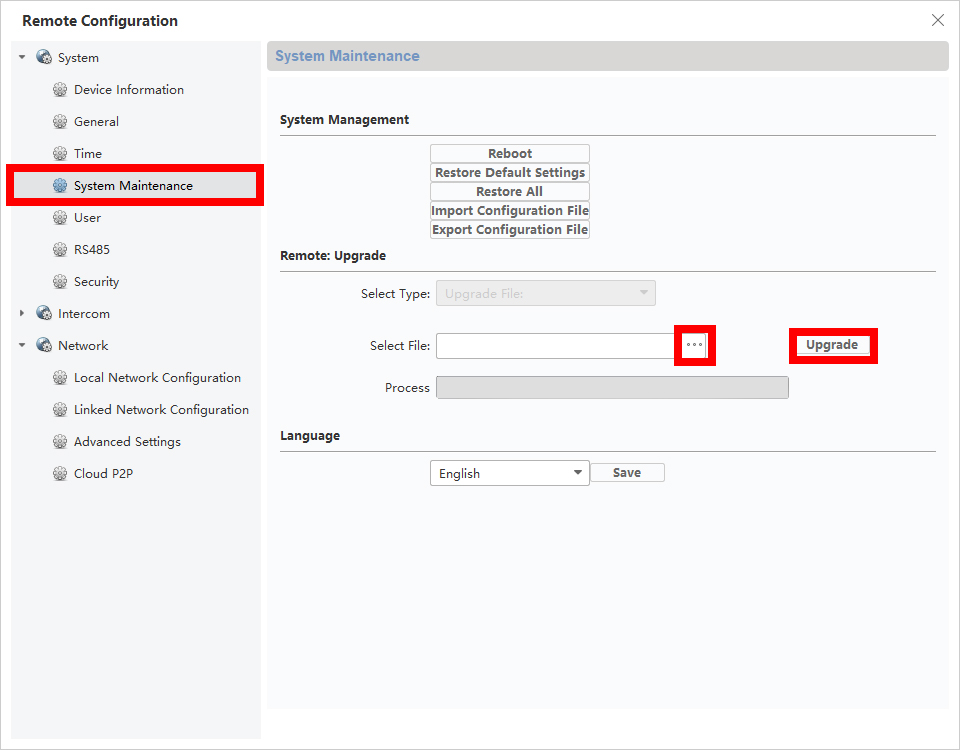Screen dimensions: 960x750
Task: Click the gear icon next to User
Action: (x=60, y=218)
